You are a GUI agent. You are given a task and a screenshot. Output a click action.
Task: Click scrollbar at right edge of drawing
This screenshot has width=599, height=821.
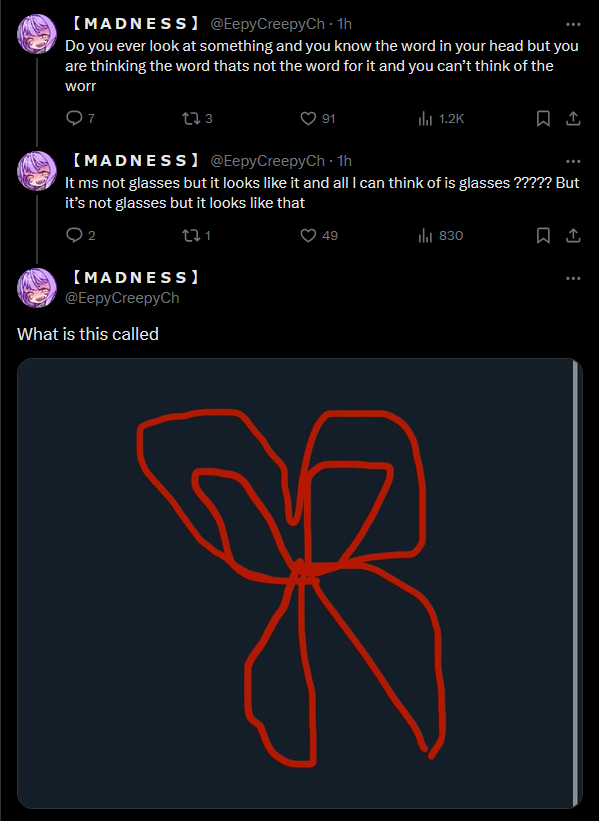click(x=576, y=583)
